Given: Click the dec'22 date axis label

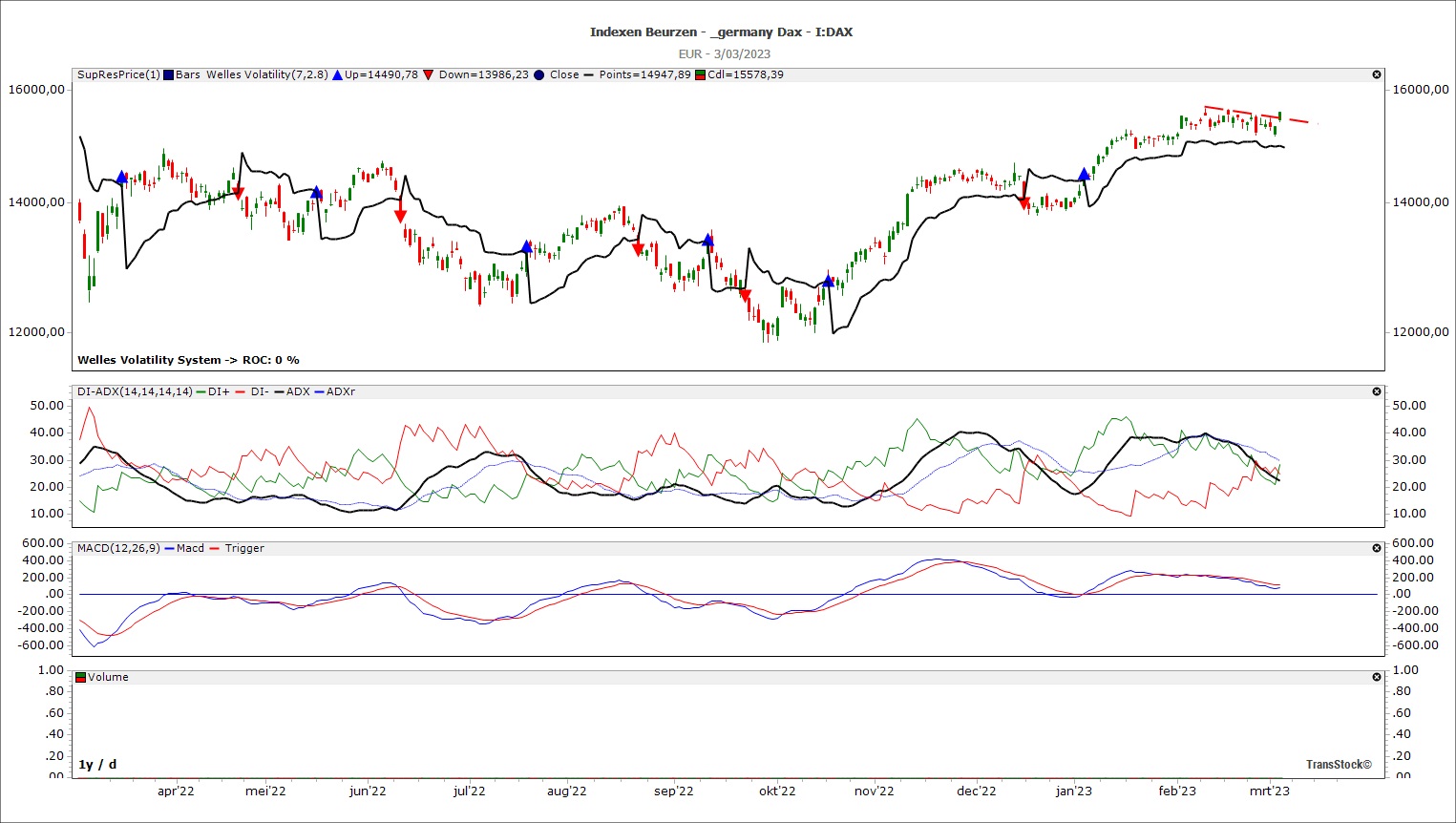Looking at the screenshot, I should (977, 791).
